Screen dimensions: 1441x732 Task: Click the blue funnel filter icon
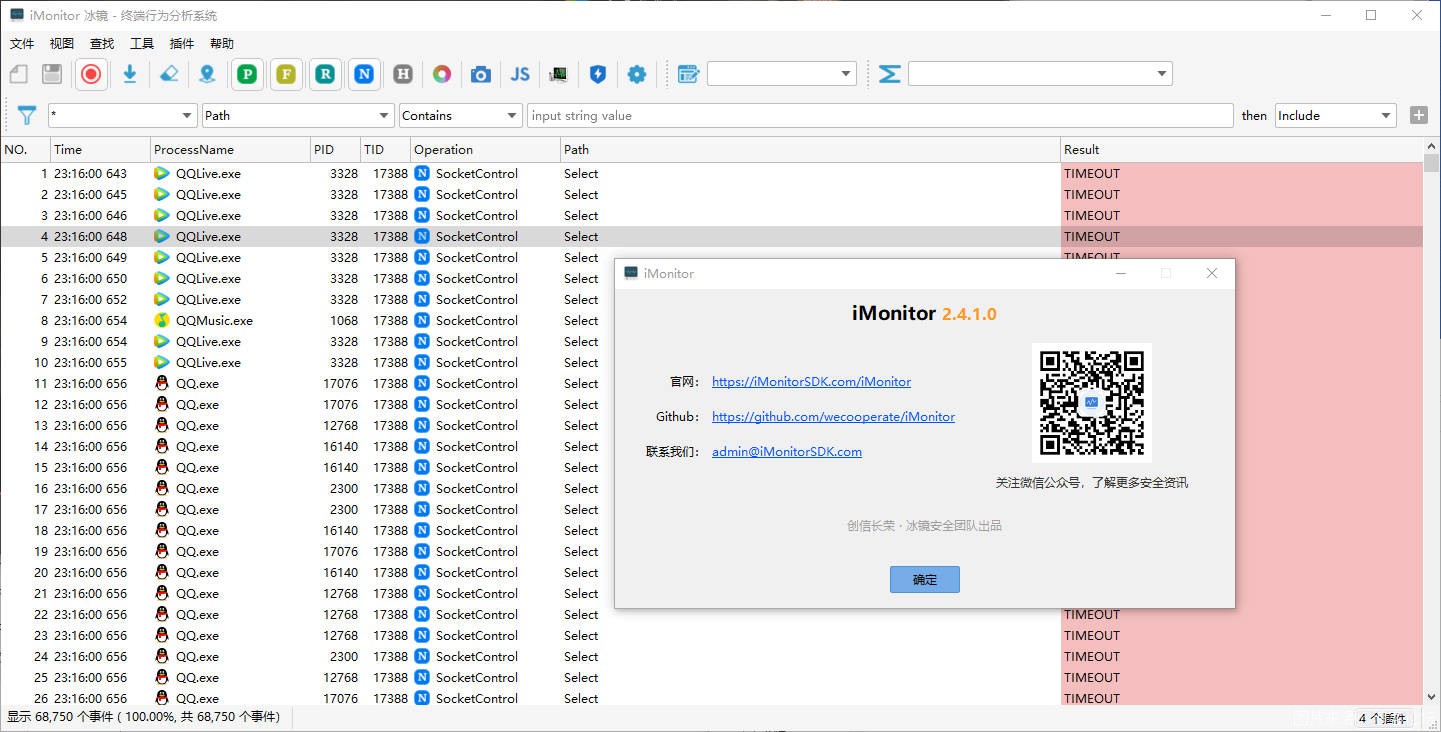(27, 116)
